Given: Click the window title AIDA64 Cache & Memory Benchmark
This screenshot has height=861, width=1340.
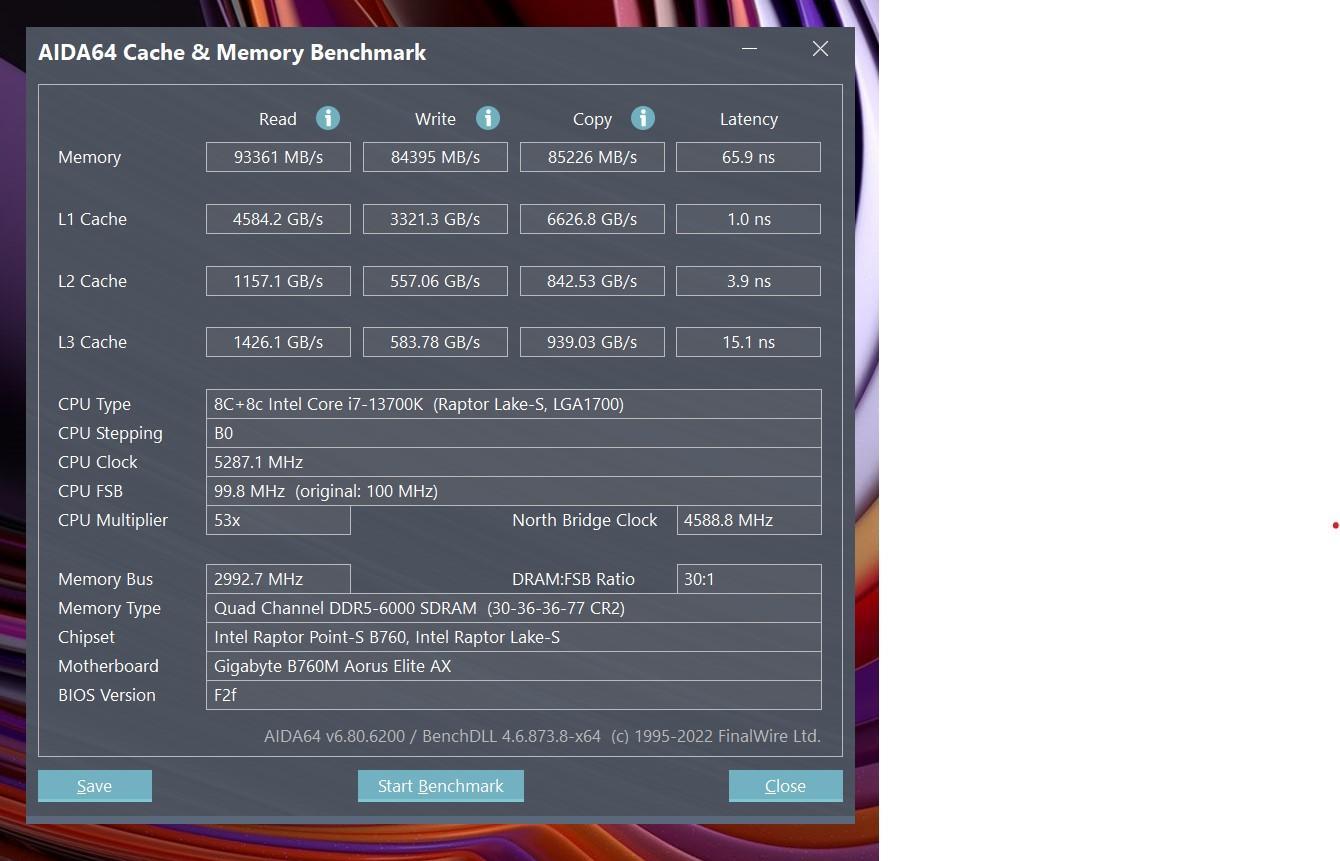Looking at the screenshot, I should (x=232, y=52).
